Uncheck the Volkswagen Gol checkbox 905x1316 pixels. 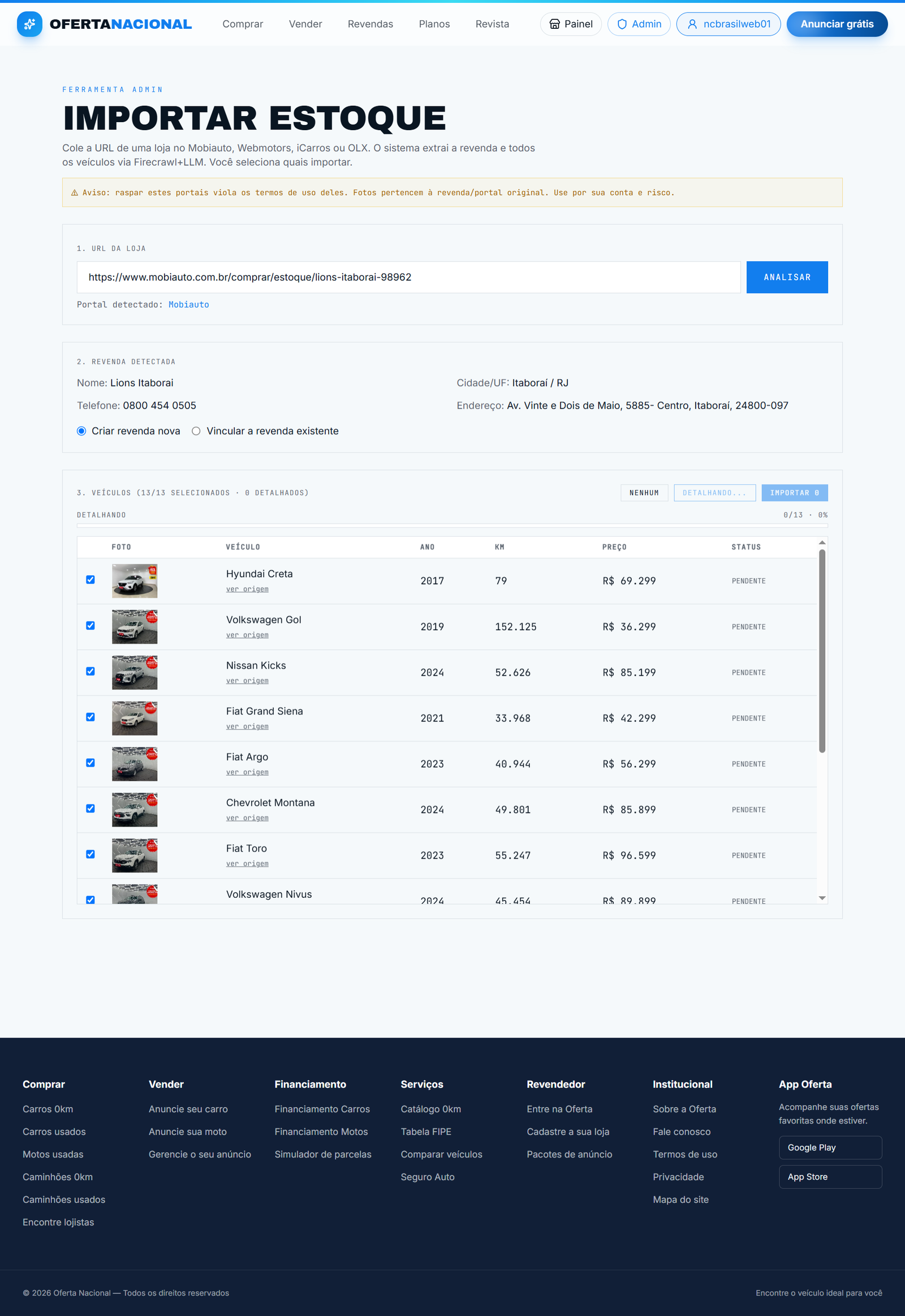[x=90, y=626]
